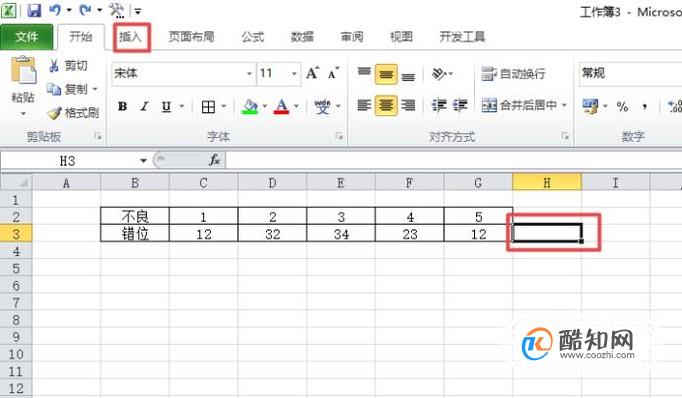Click the Wrap Text icon
Image resolution: width=682 pixels, height=398 pixels.
coord(489,74)
